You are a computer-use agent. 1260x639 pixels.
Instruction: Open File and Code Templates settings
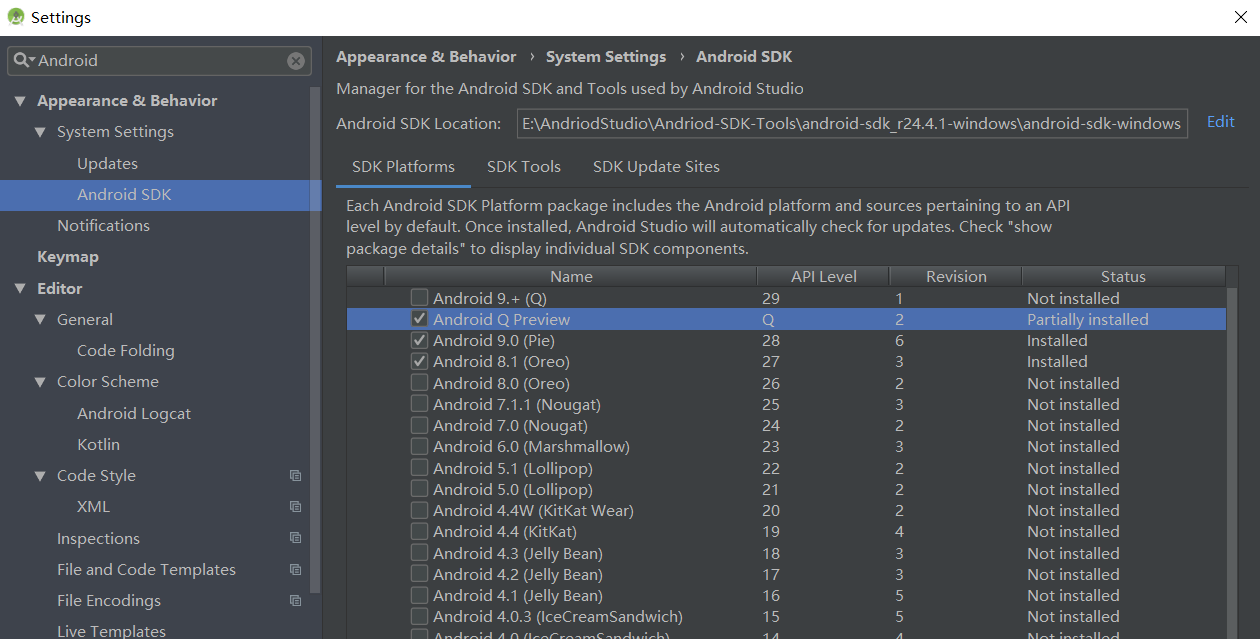[x=146, y=570]
